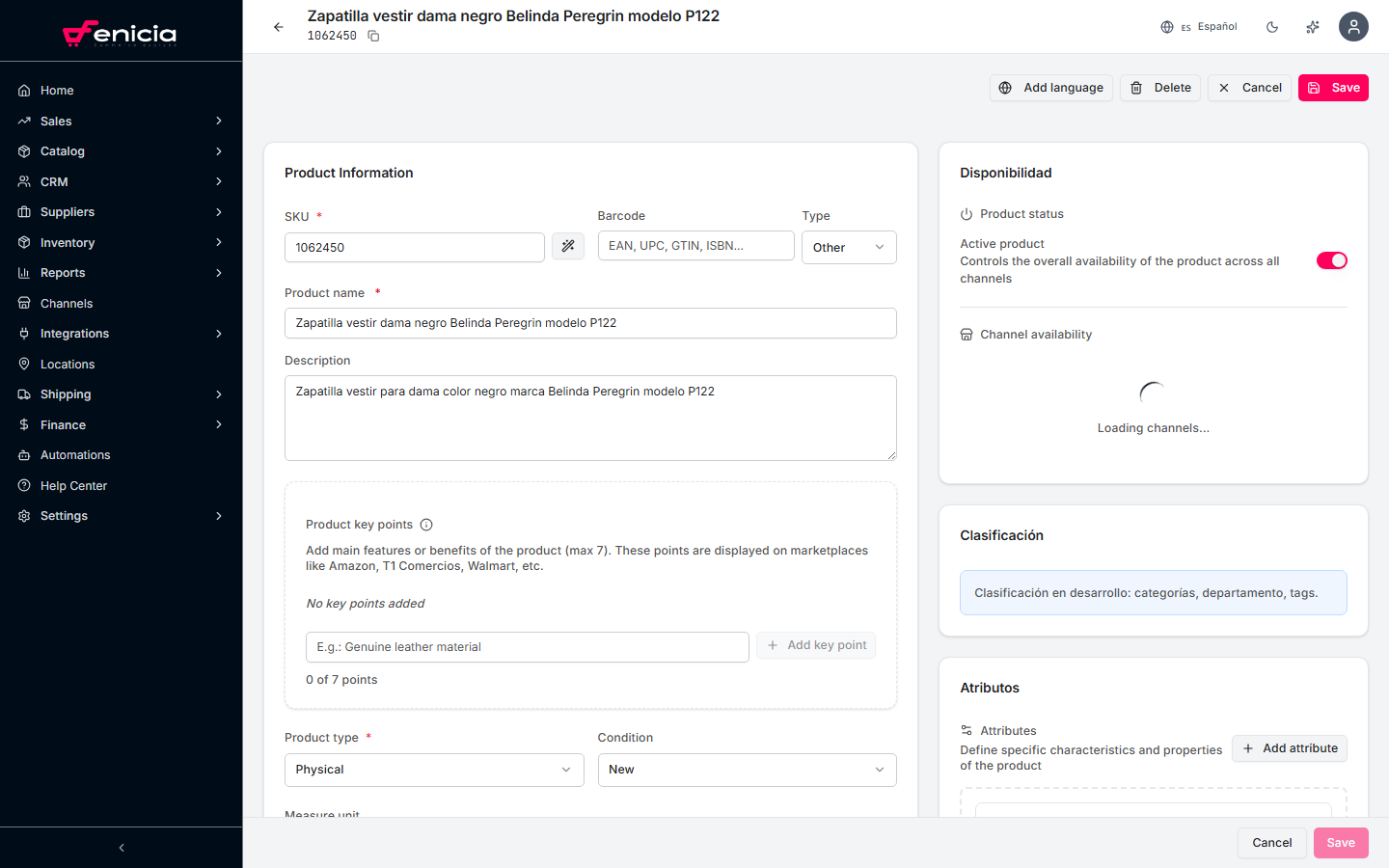
Task: Open the AI assistant sparkles icon
Action: [x=1312, y=27]
